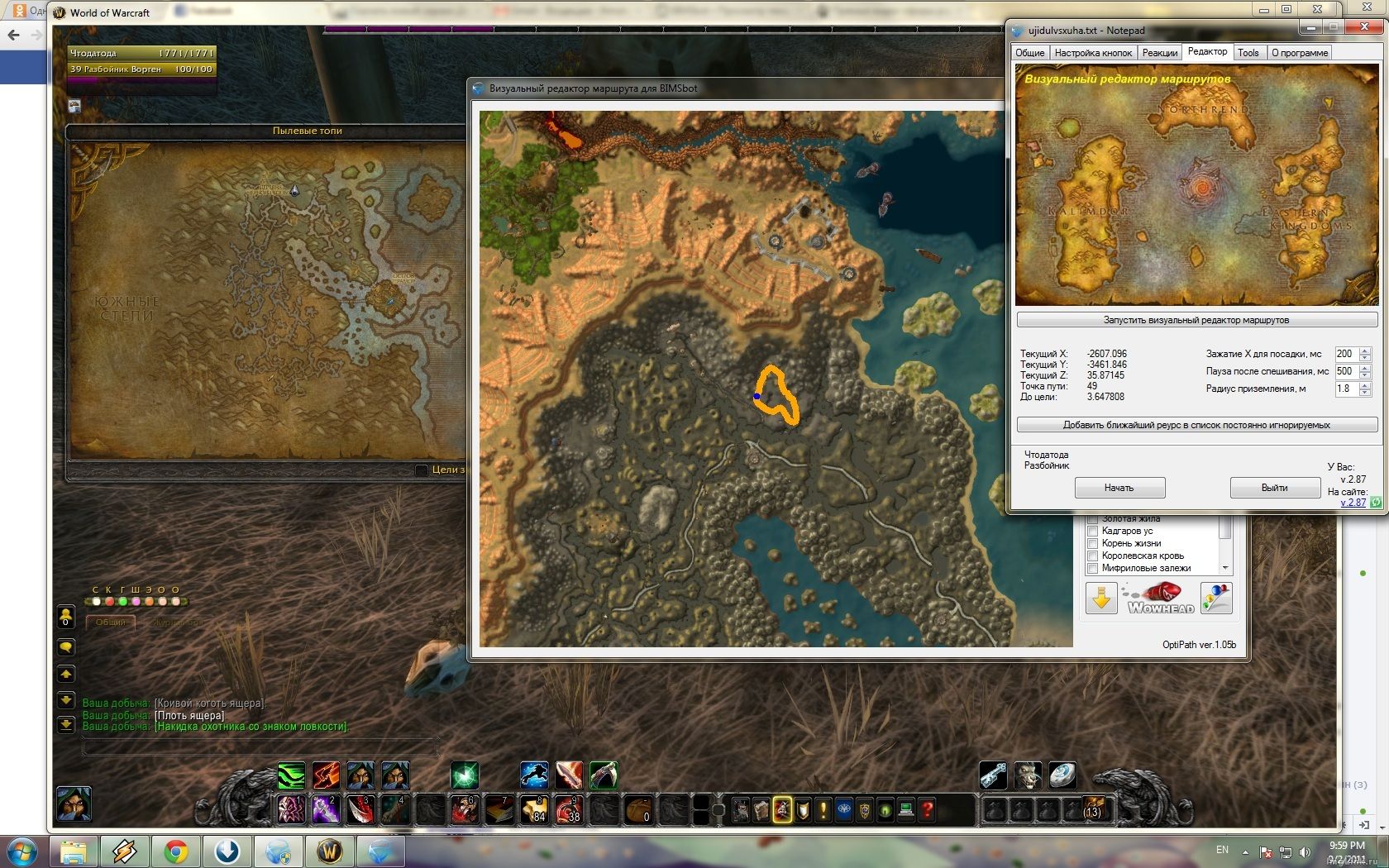1389x868 pixels.
Task: Open v.2.87 site version link
Action: coord(1353,503)
